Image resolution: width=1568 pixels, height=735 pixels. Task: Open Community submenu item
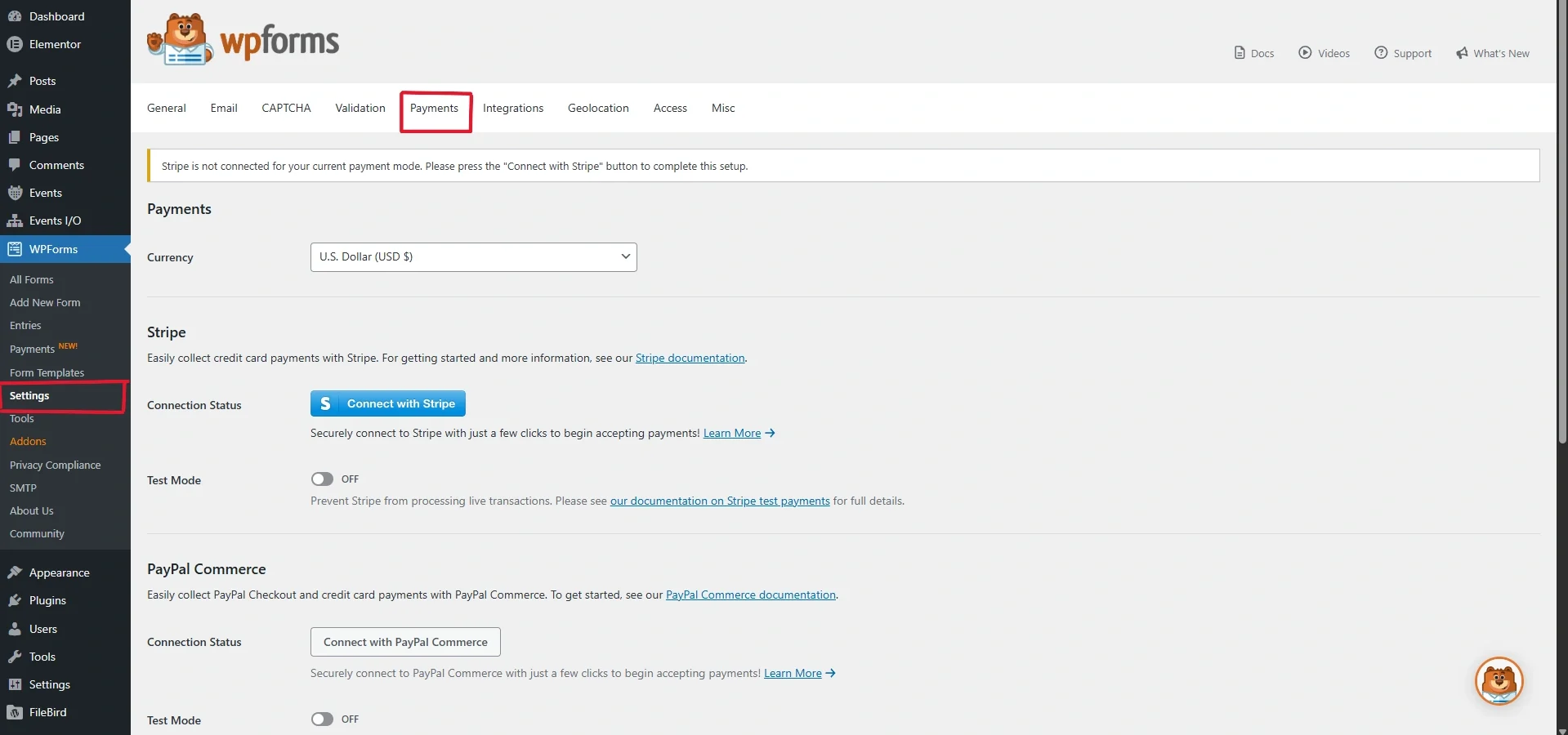[x=37, y=533]
